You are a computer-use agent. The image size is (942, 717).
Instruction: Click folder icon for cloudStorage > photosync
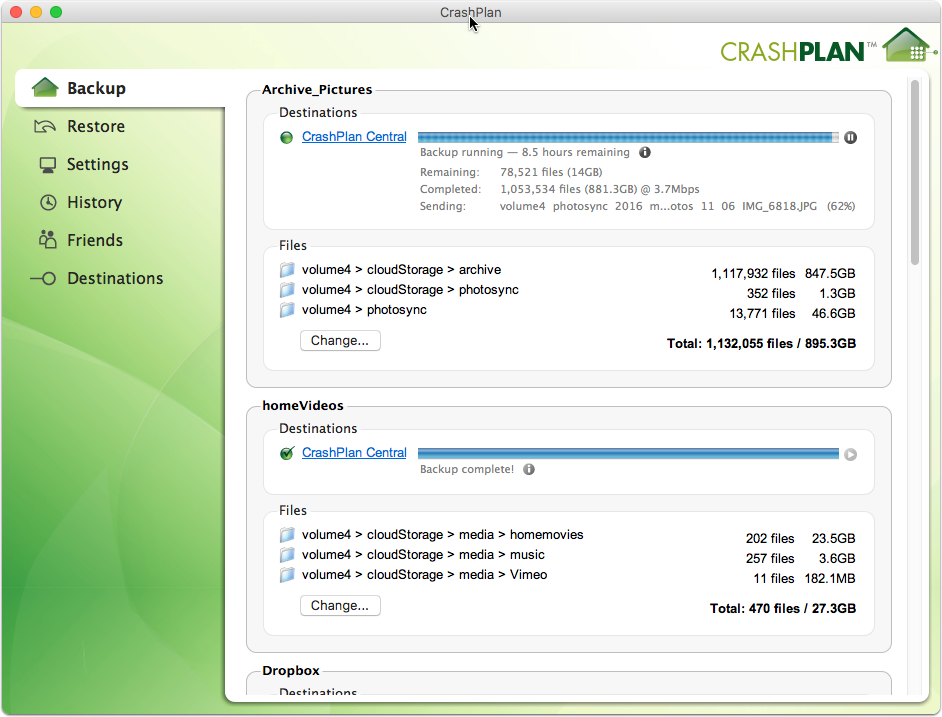coord(287,290)
